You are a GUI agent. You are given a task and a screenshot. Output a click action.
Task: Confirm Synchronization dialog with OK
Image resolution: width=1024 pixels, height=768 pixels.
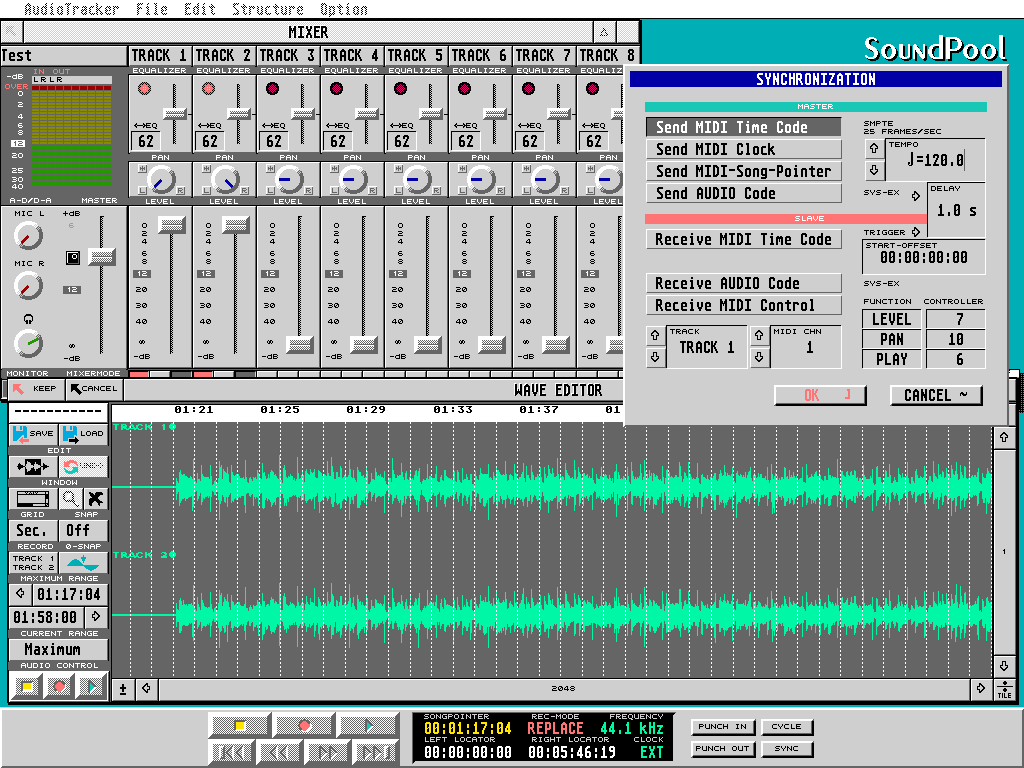(x=820, y=395)
